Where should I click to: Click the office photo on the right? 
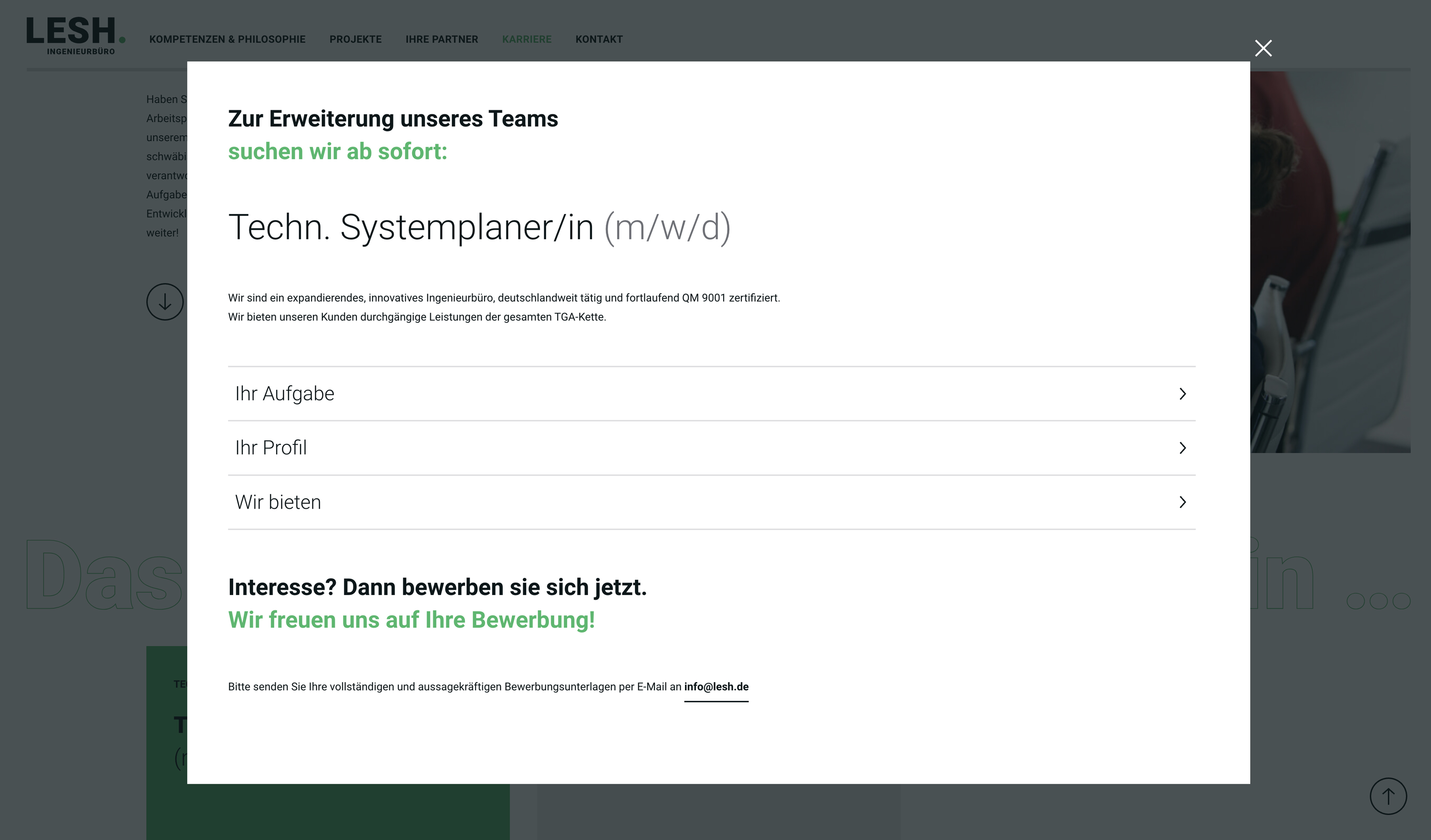[1330, 261]
